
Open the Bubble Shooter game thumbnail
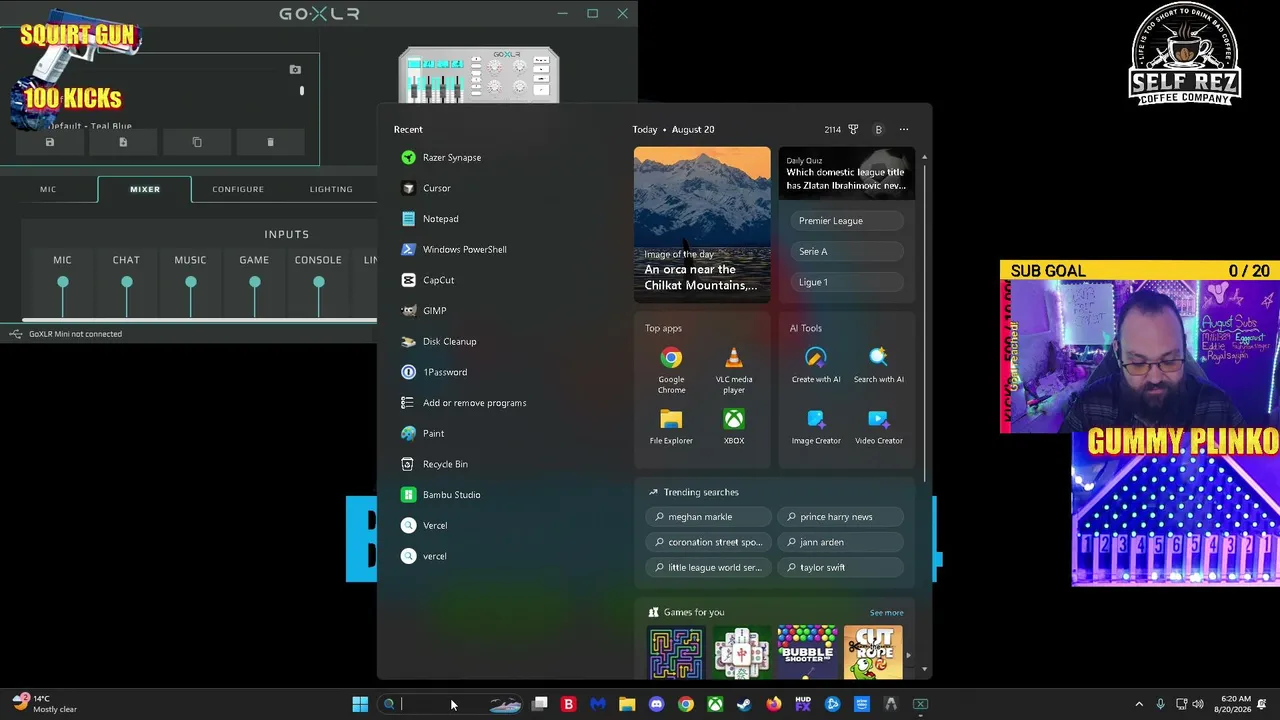pos(807,652)
